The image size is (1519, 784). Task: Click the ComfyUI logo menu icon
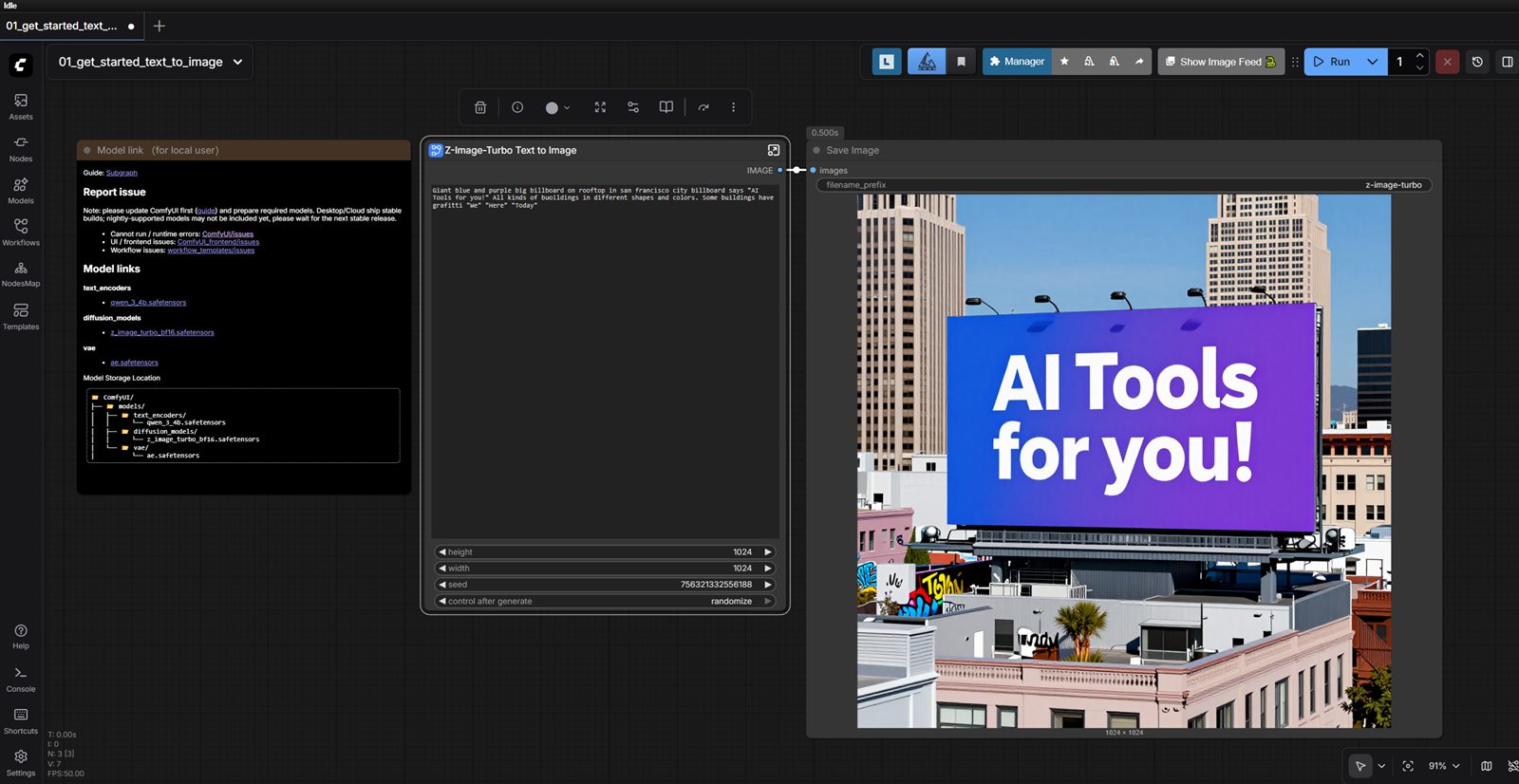21,65
